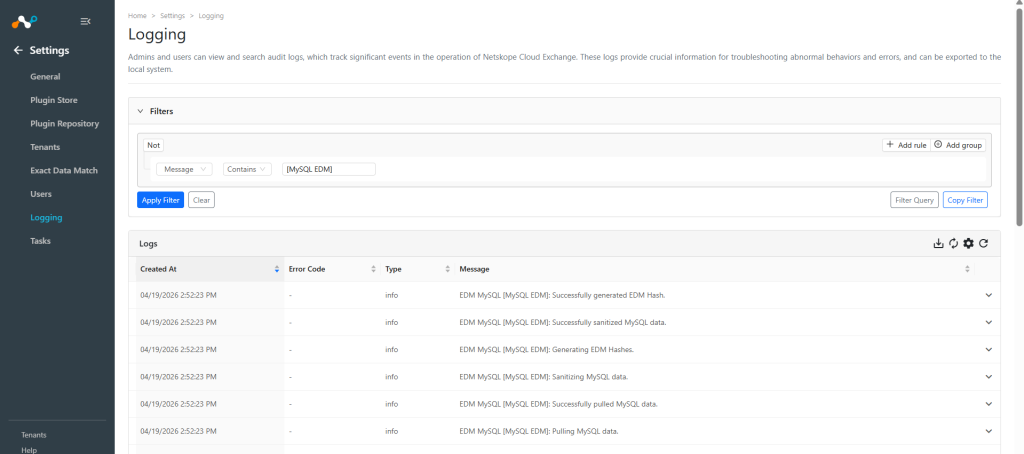The image size is (1024, 454).
Task: Expand the 'Pulling MySQL data' log row
Action: click(988, 431)
